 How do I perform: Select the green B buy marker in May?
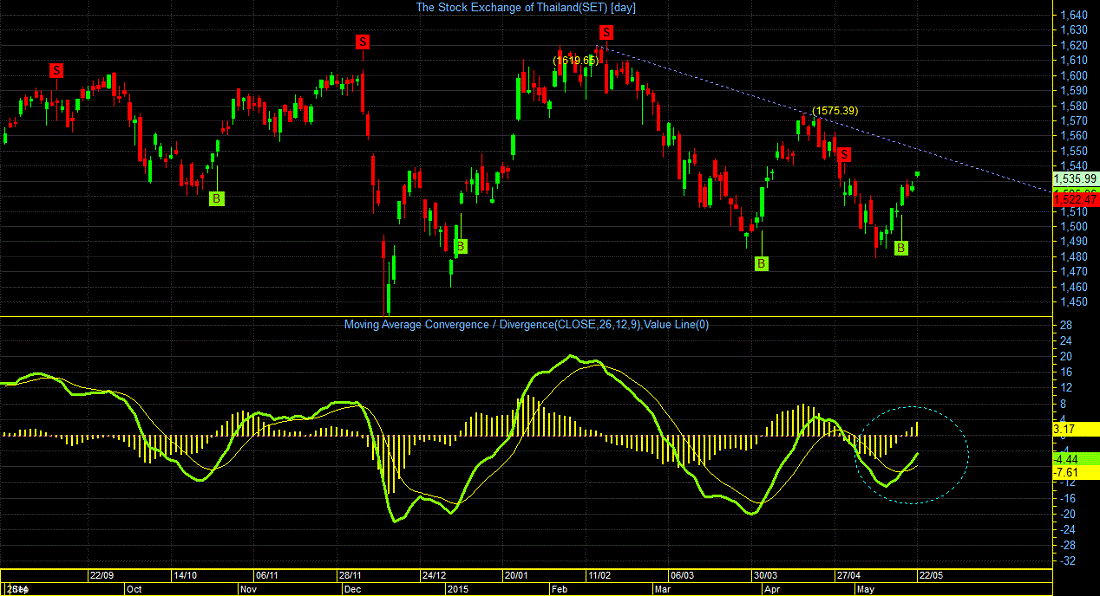click(901, 248)
